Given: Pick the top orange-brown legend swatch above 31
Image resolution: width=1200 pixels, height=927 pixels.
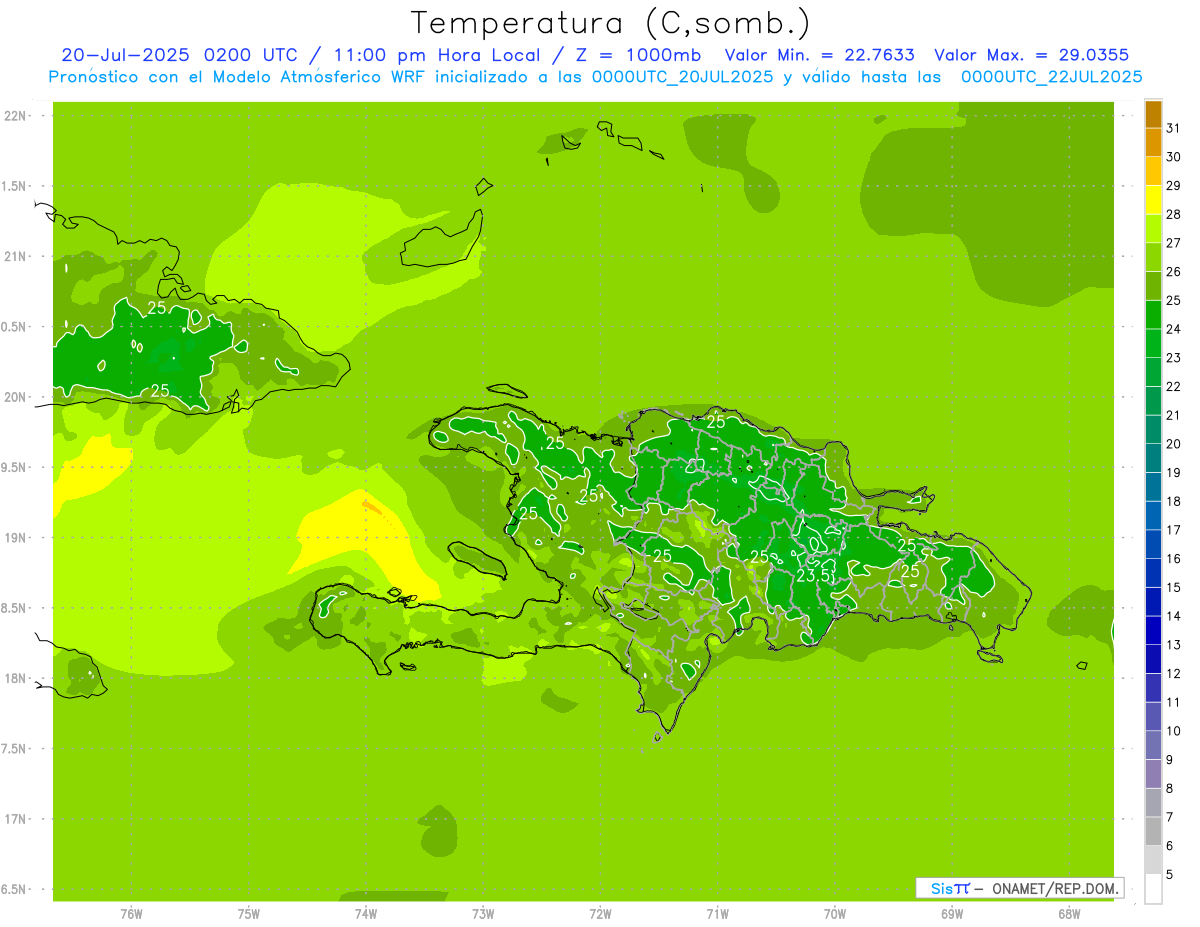Looking at the screenshot, I should [1153, 114].
